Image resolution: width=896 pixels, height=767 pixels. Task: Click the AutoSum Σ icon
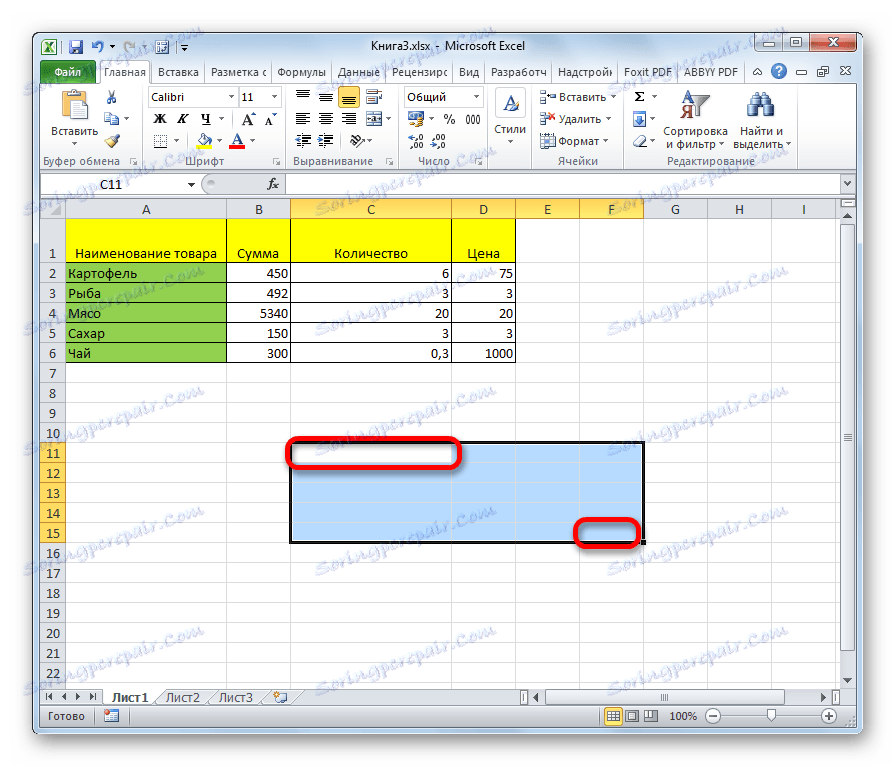point(638,97)
